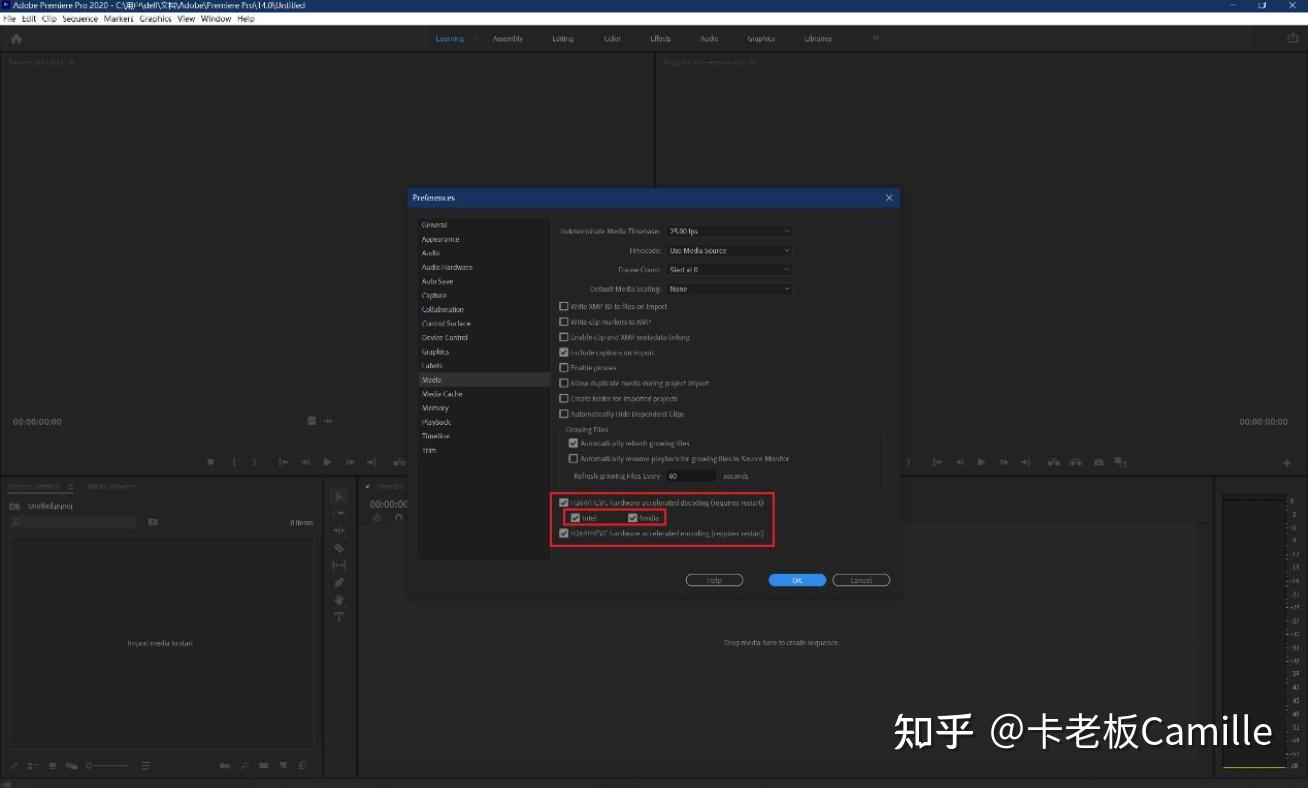Select the Type tool

tap(339, 617)
